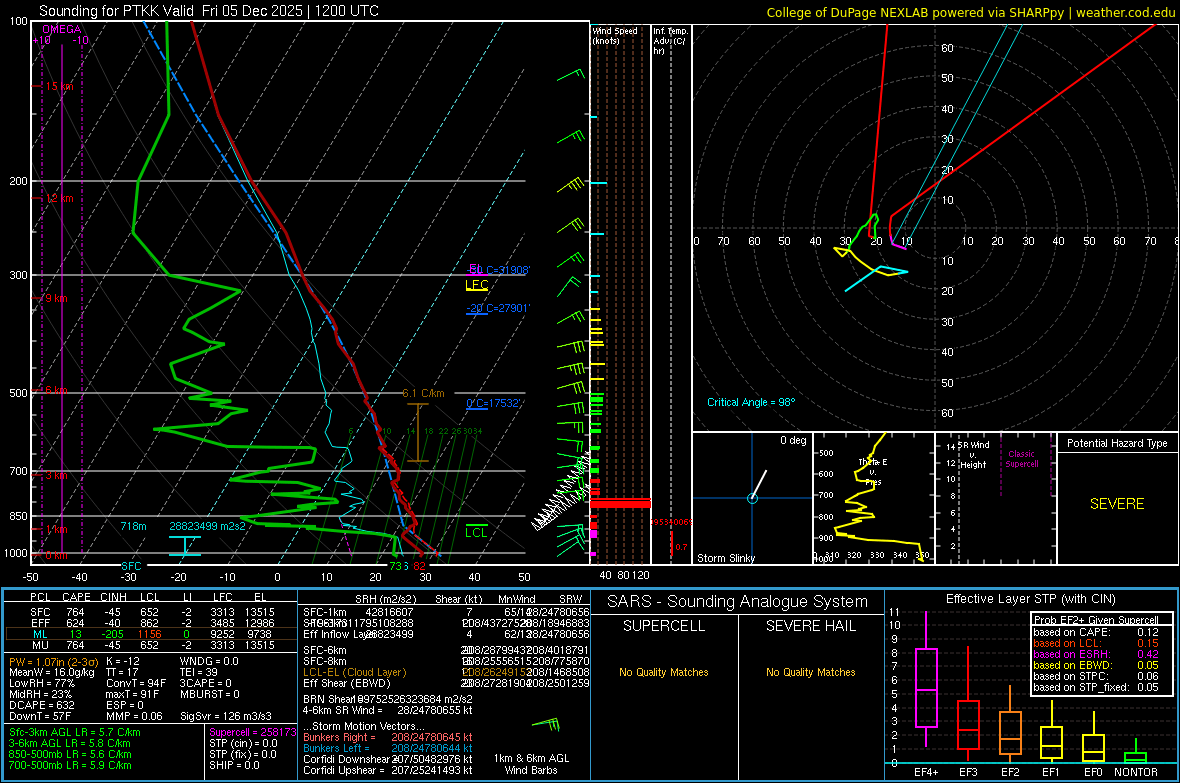
Task: Click the Bunkers Right storm motion row
Action: pyautogui.click(x=388, y=738)
